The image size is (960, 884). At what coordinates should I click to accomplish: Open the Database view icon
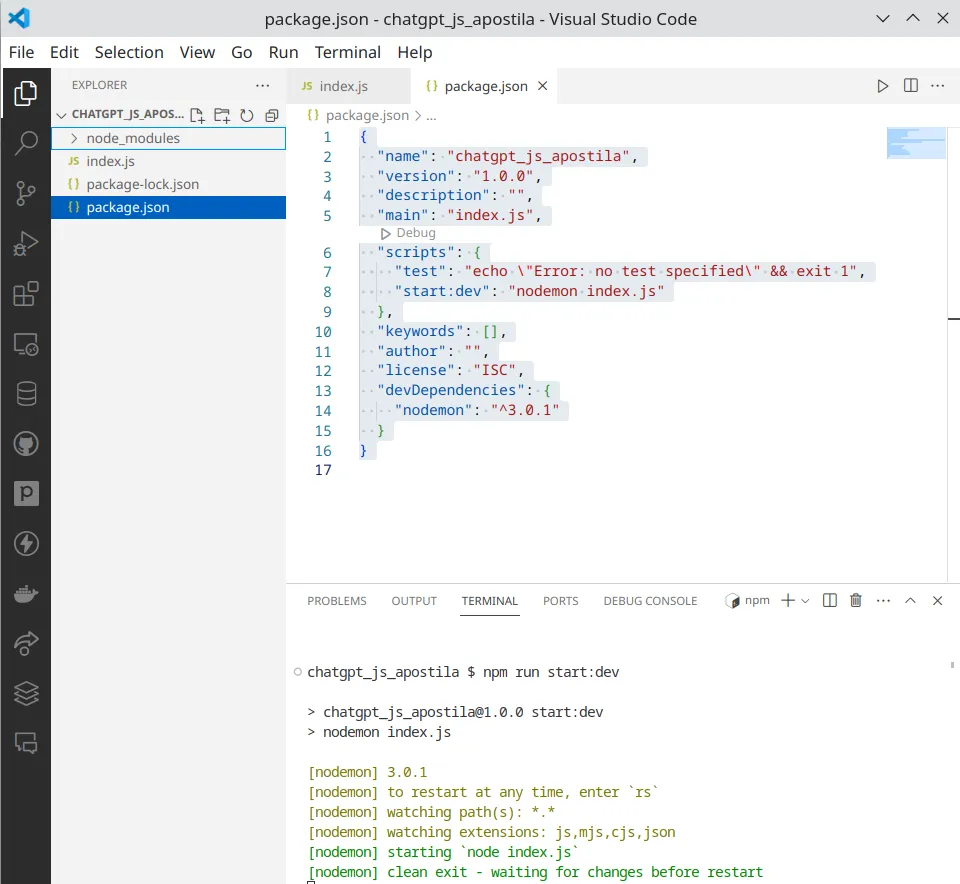click(26, 394)
